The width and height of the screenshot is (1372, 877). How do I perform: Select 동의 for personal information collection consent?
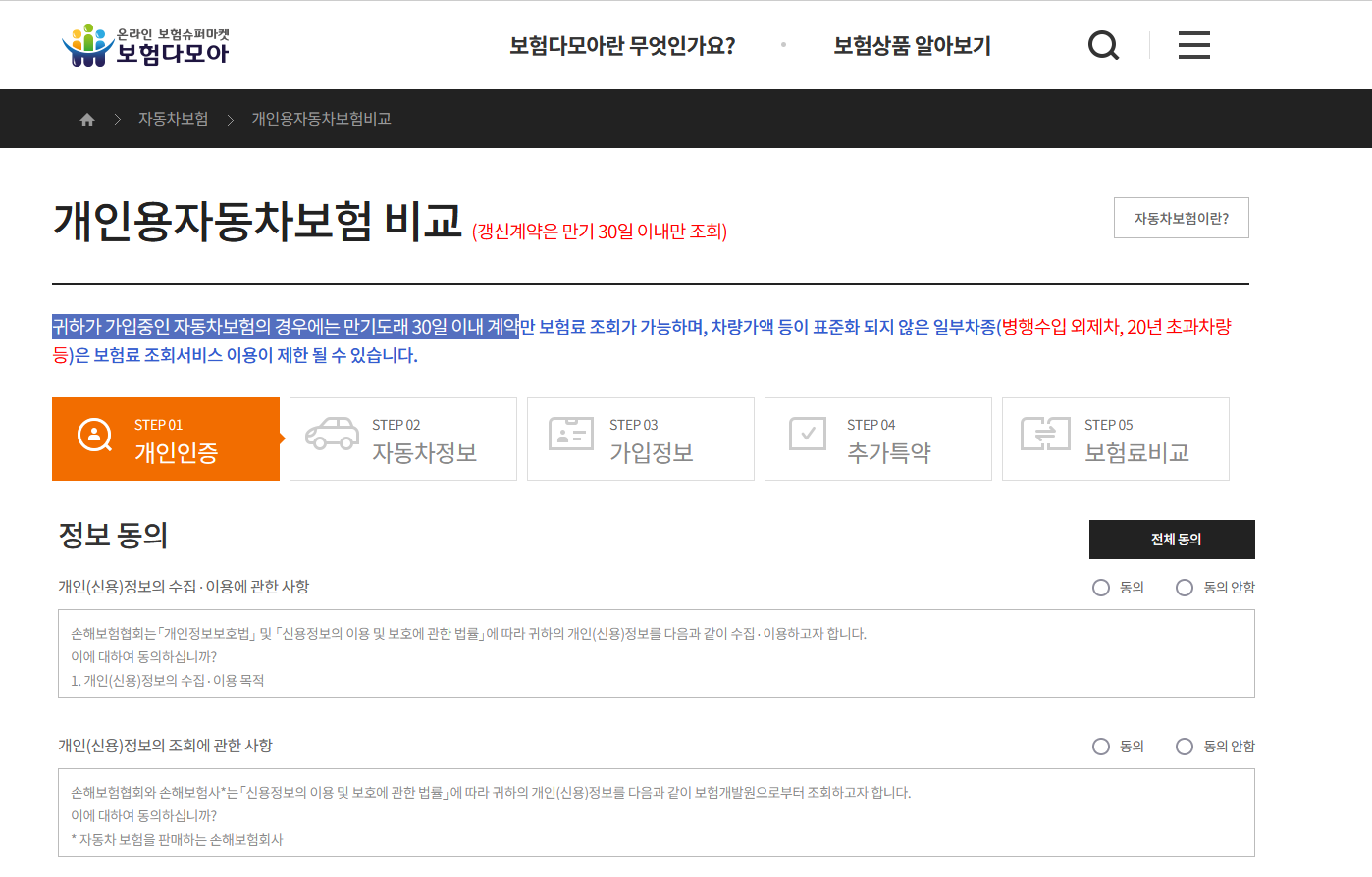(1100, 587)
